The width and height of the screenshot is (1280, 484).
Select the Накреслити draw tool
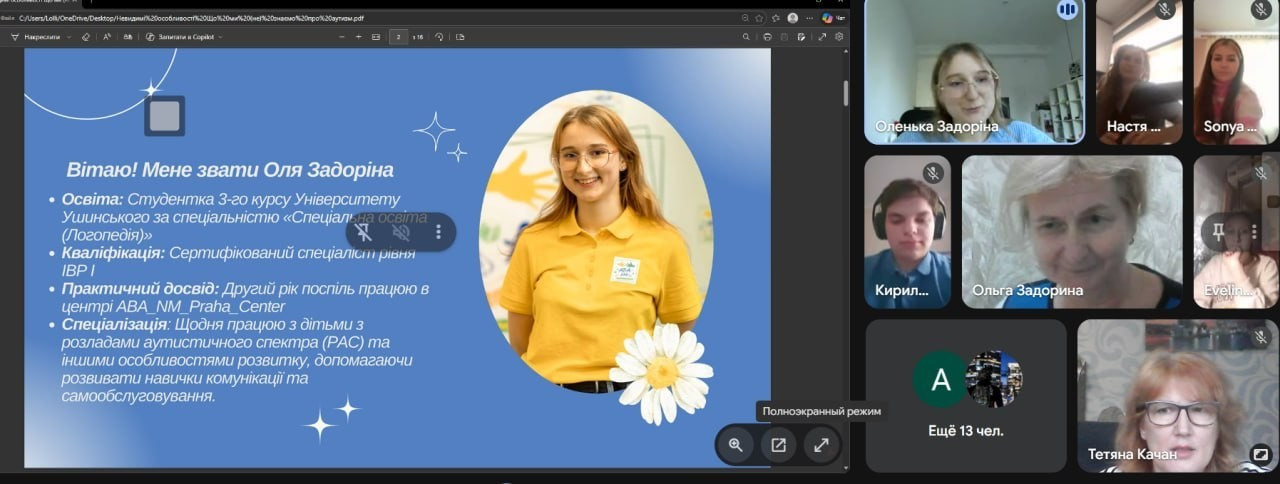point(36,37)
